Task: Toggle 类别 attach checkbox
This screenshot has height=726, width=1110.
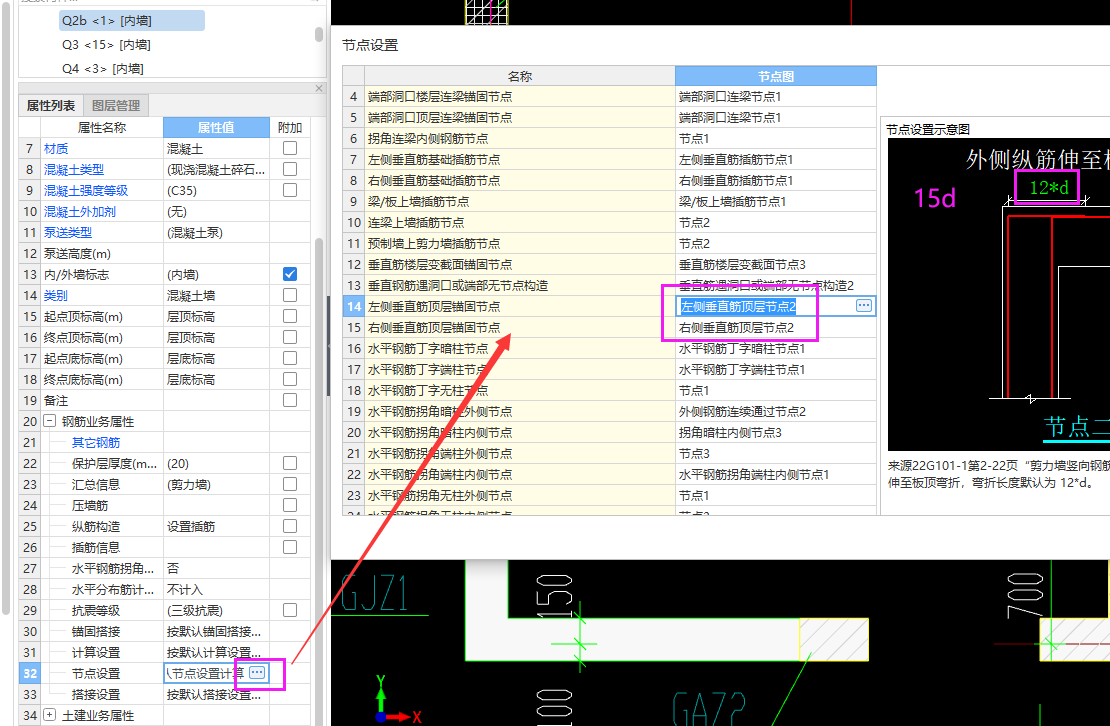Action: [x=290, y=295]
